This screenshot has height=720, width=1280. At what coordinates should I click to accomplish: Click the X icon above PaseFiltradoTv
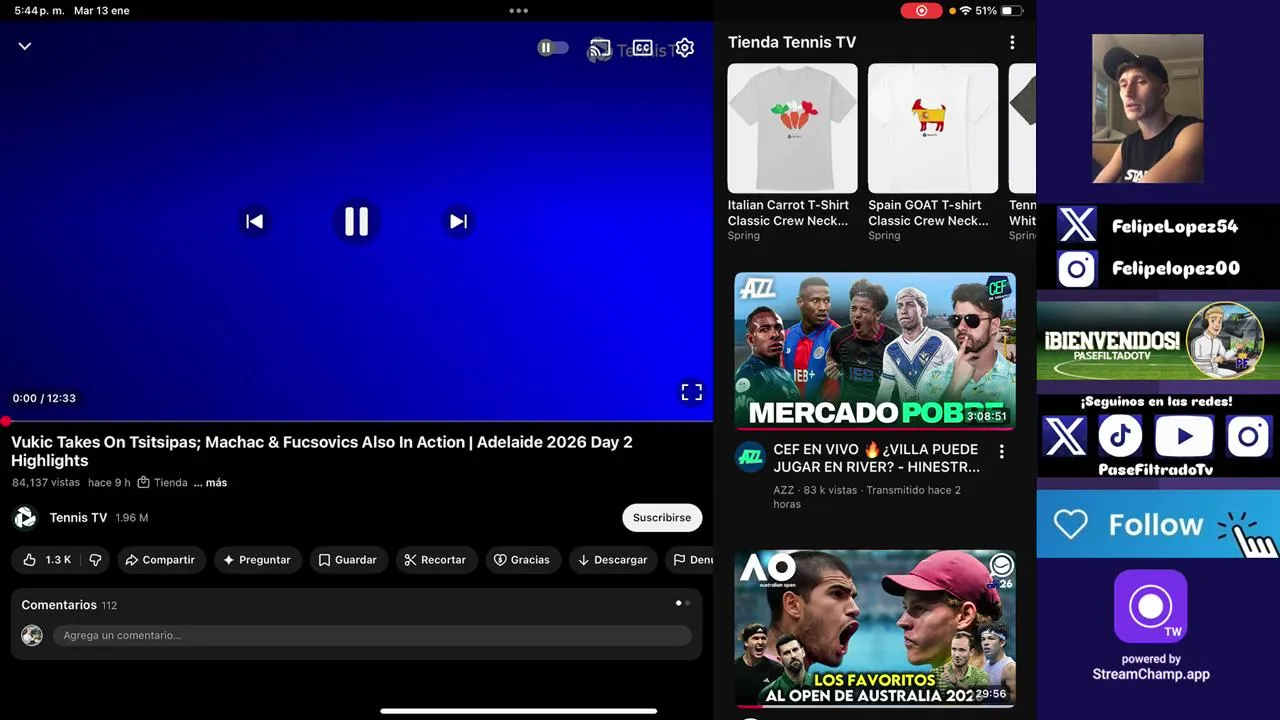(1064, 437)
